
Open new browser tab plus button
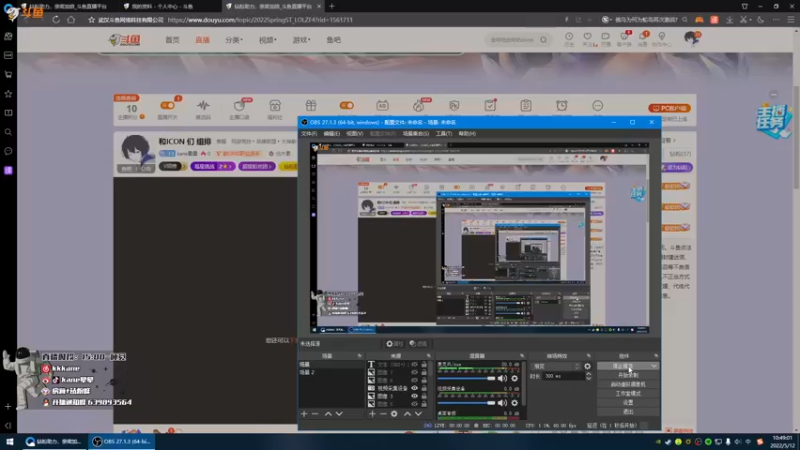(332, 6)
